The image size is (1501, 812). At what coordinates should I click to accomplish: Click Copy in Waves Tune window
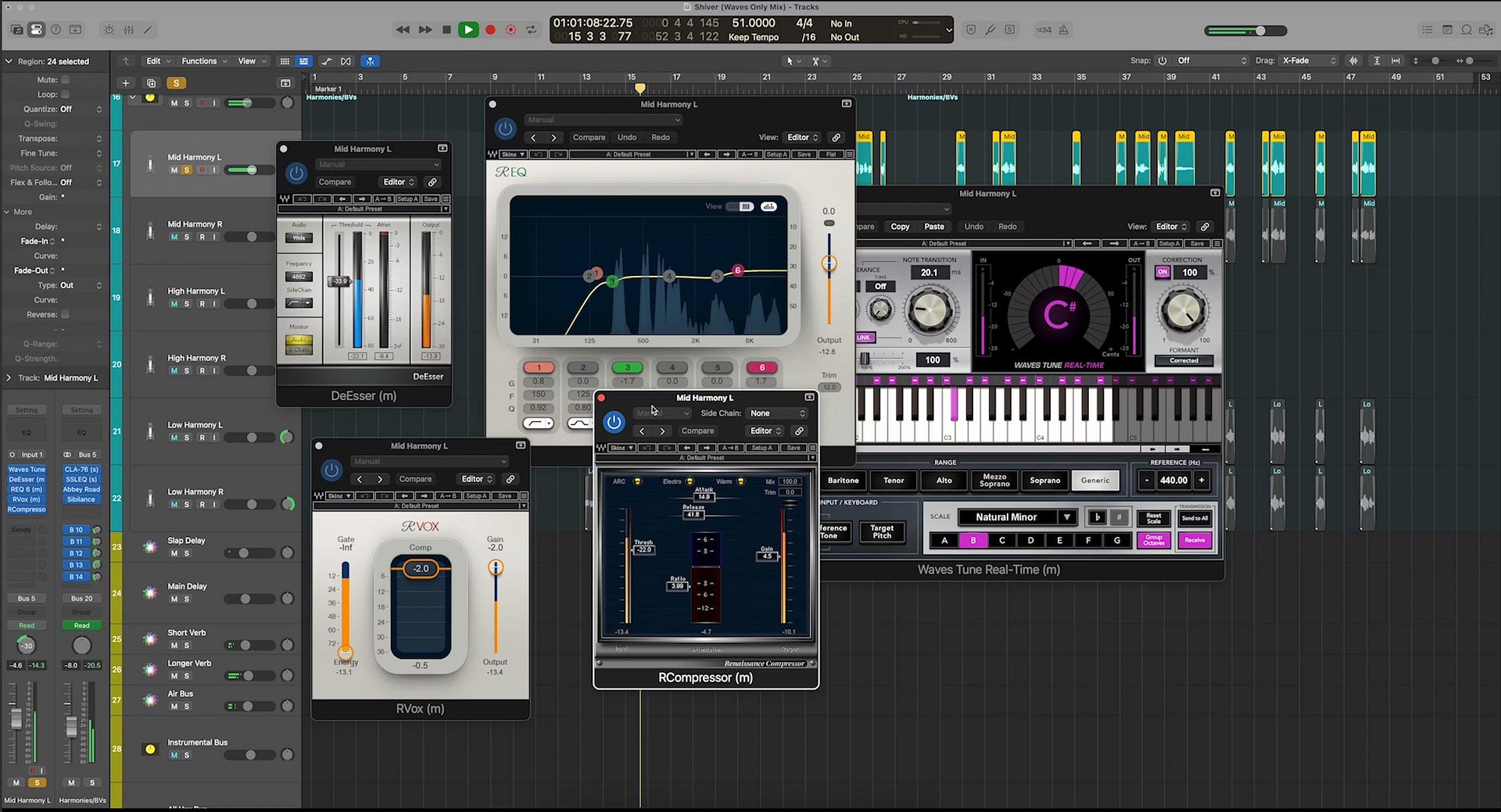(900, 227)
